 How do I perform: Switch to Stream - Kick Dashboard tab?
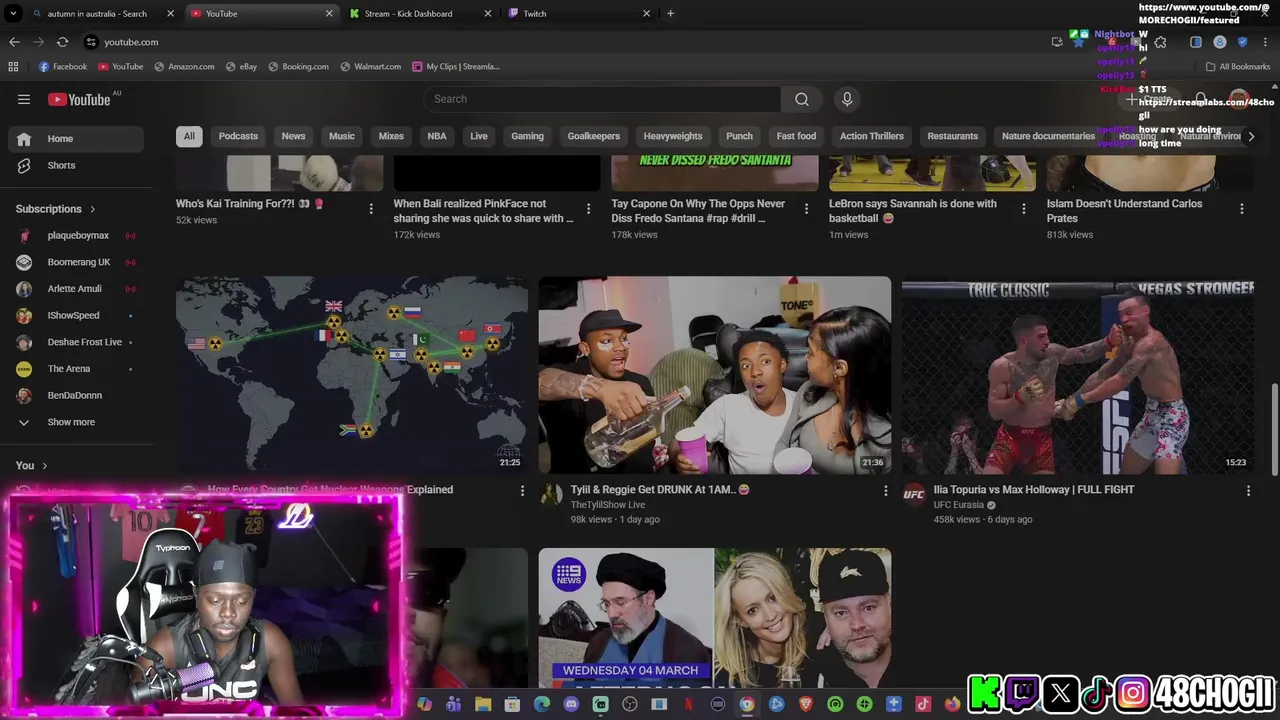[420, 14]
